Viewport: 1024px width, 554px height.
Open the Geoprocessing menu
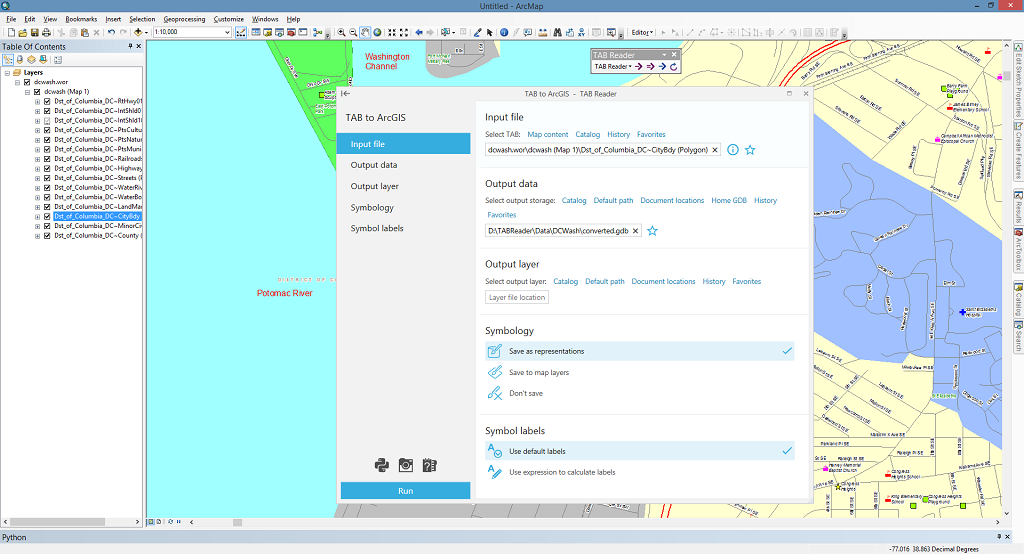pyautogui.click(x=184, y=19)
